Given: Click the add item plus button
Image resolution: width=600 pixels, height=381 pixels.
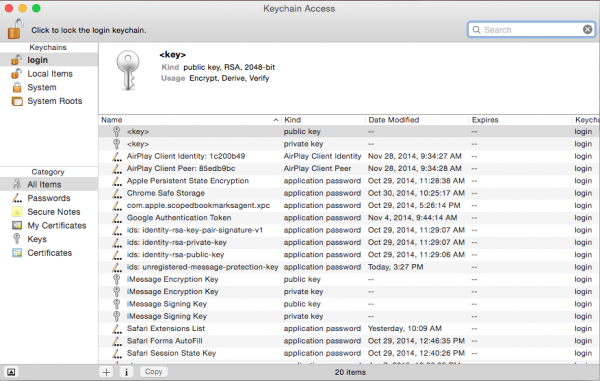Looking at the screenshot, I should (106, 372).
